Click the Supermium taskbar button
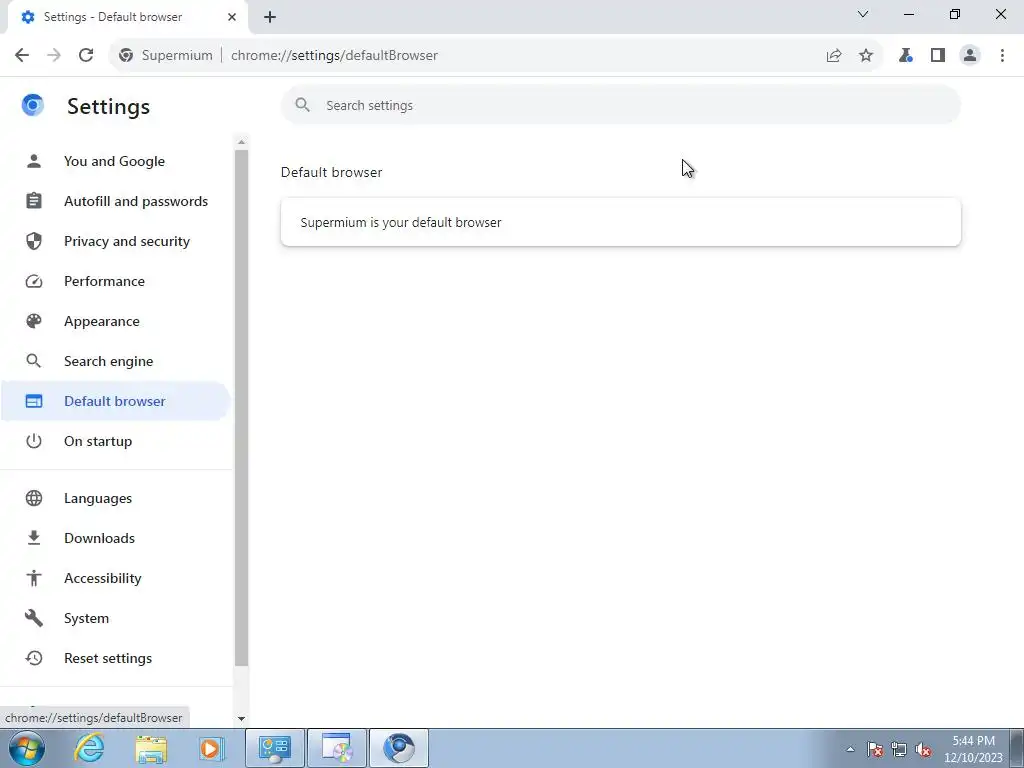This screenshot has height=768, width=1024. pyautogui.click(x=399, y=748)
